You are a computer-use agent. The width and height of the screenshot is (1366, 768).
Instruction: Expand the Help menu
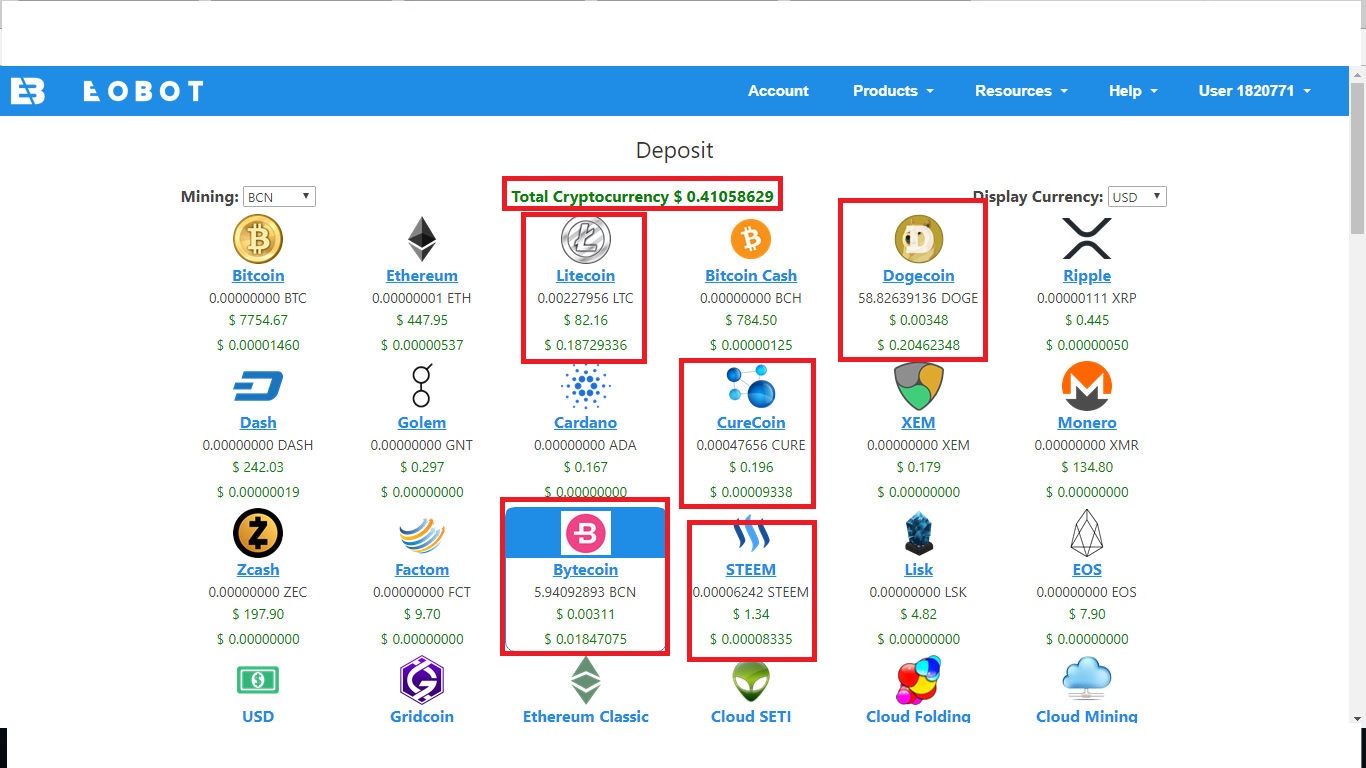[1133, 91]
